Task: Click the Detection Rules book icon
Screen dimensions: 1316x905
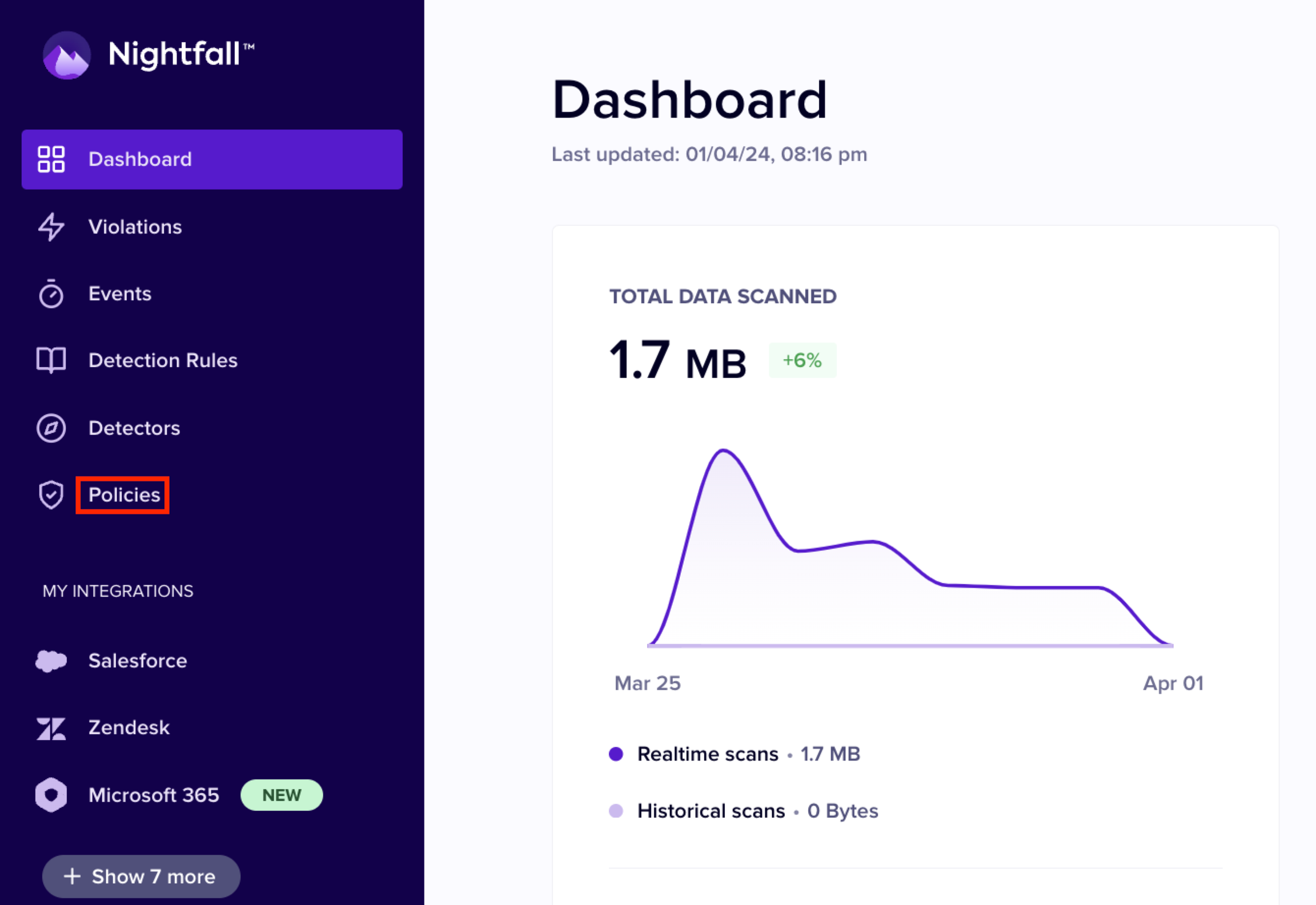Action: click(51, 360)
